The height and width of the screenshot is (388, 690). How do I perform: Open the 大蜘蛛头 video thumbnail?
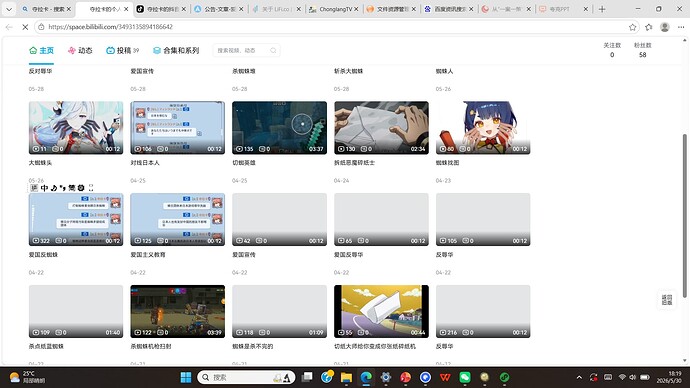pyautogui.click(x=76, y=128)
